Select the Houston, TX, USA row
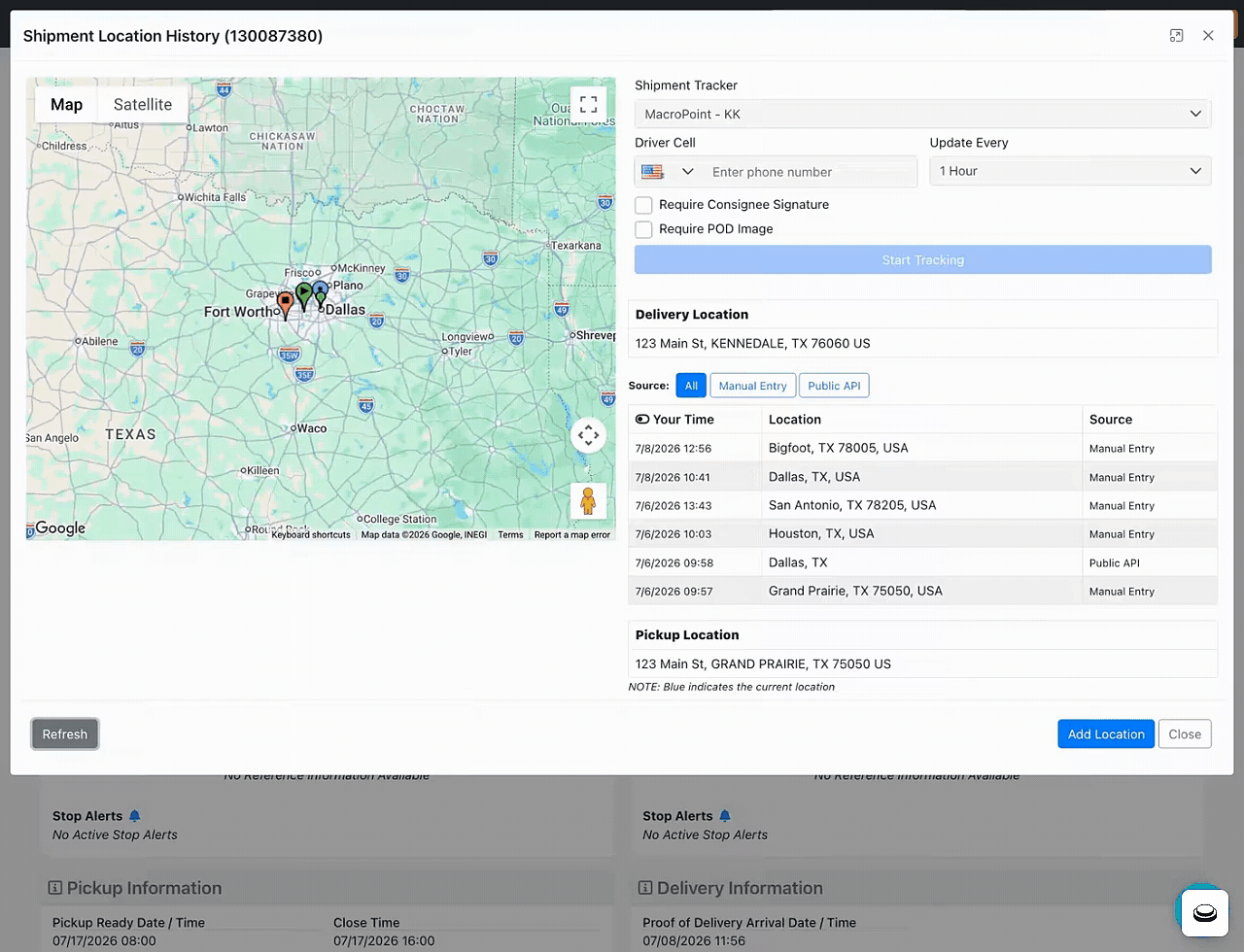This screenshot has height=952, width=1244. 922,533
